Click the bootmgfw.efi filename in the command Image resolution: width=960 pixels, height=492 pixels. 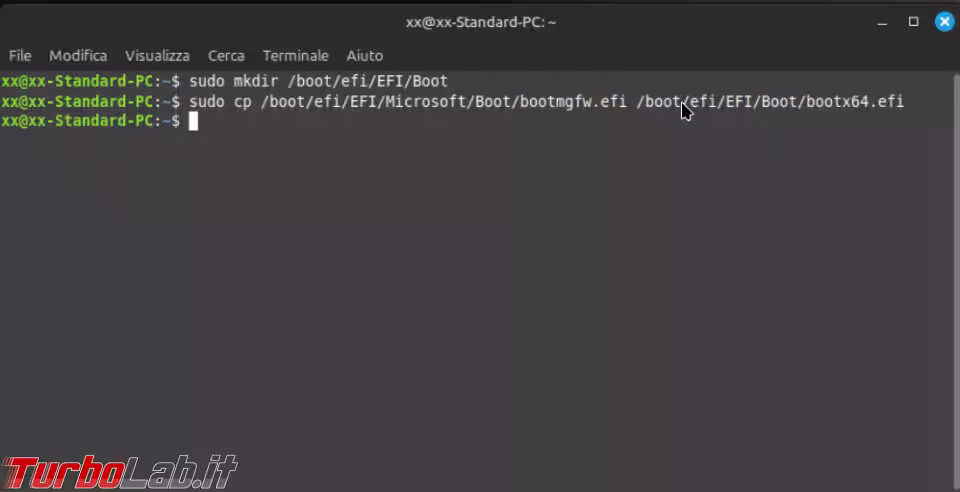point(573,102)
